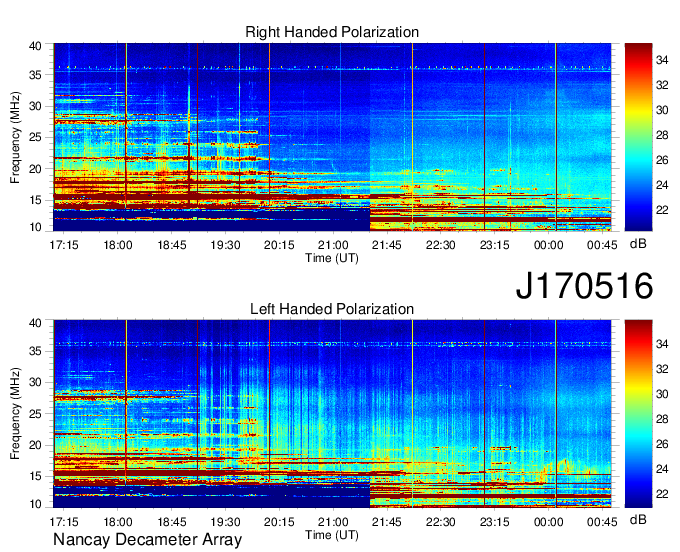The height and width of the screenshot is (552, 680).
Task: Click the 'Left Handed Polarization' plot title
Action: click(x=332, y=309)
